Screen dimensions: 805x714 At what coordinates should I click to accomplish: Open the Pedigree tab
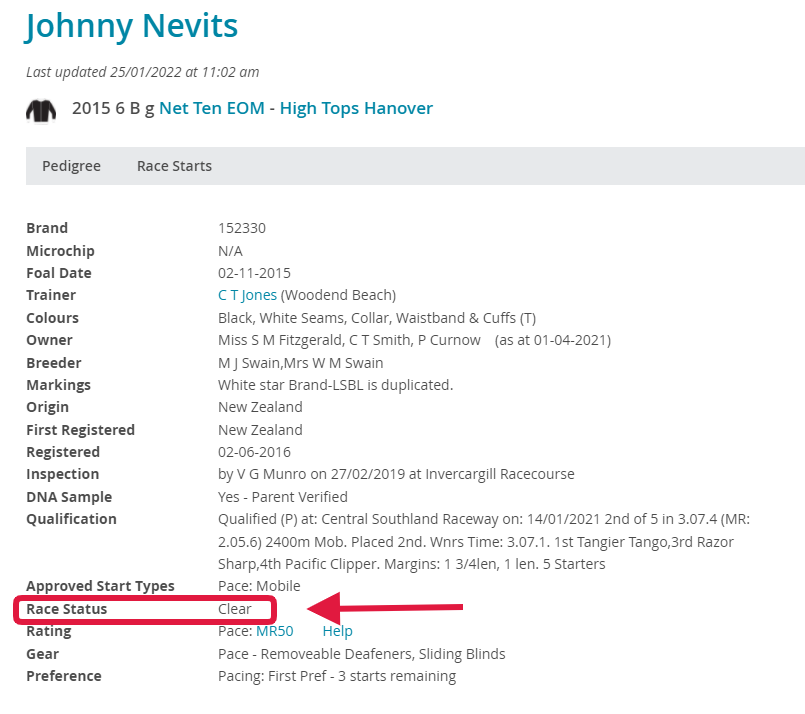71,166
